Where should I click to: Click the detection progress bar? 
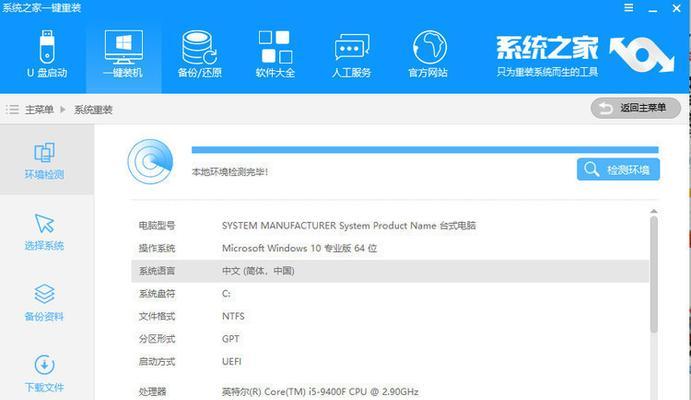click(425, 150)
